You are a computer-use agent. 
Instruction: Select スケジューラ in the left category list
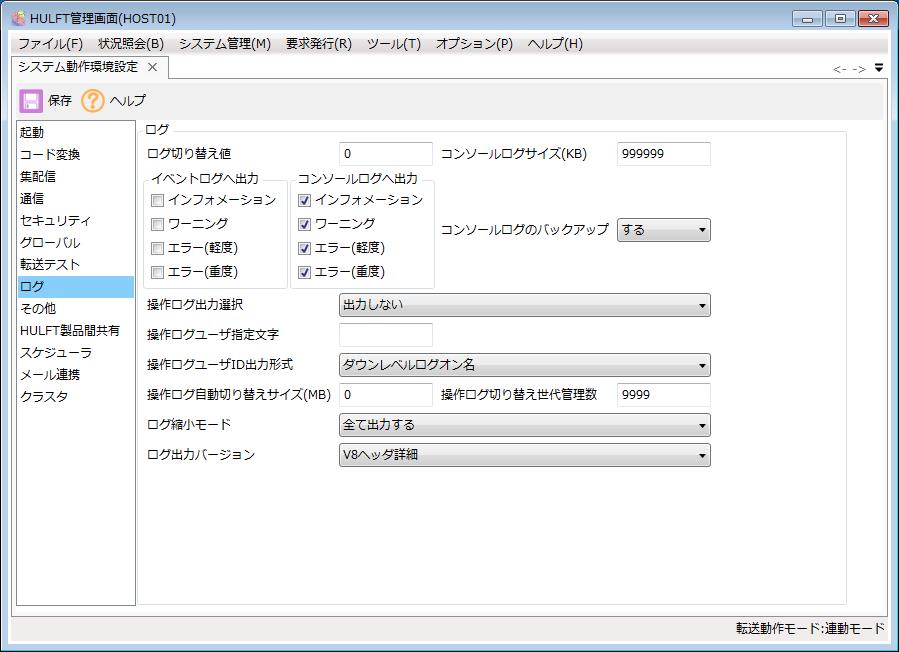(x=55, y=352)
